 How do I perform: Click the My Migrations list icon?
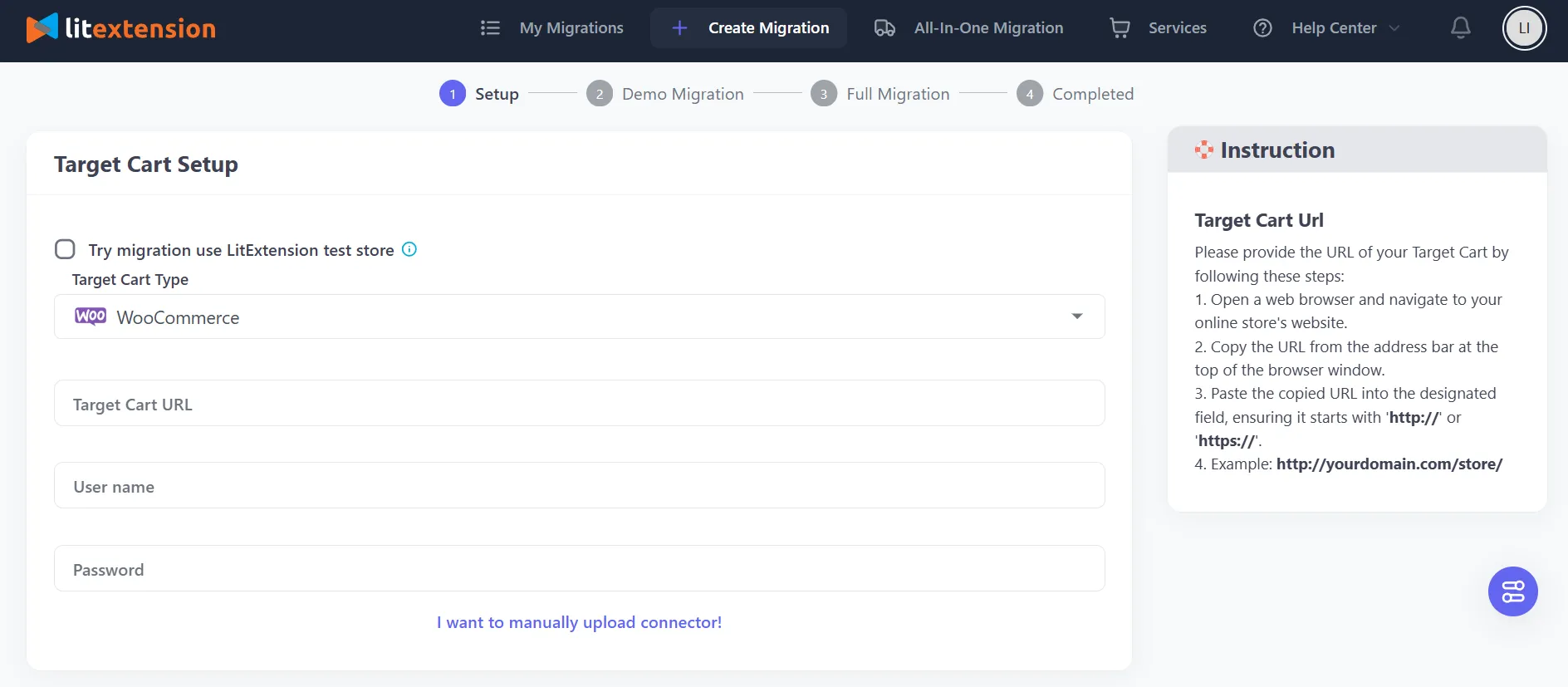[490, 28]
